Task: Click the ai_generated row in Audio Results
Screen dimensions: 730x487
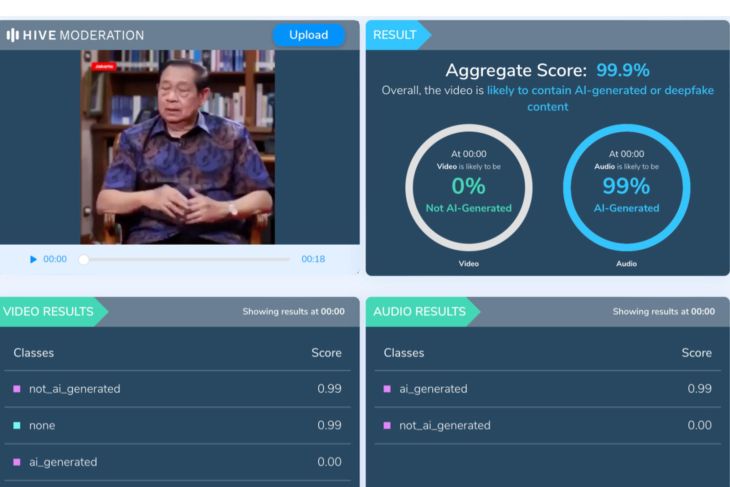Action: pyautogui.click(x=548, y=389)
